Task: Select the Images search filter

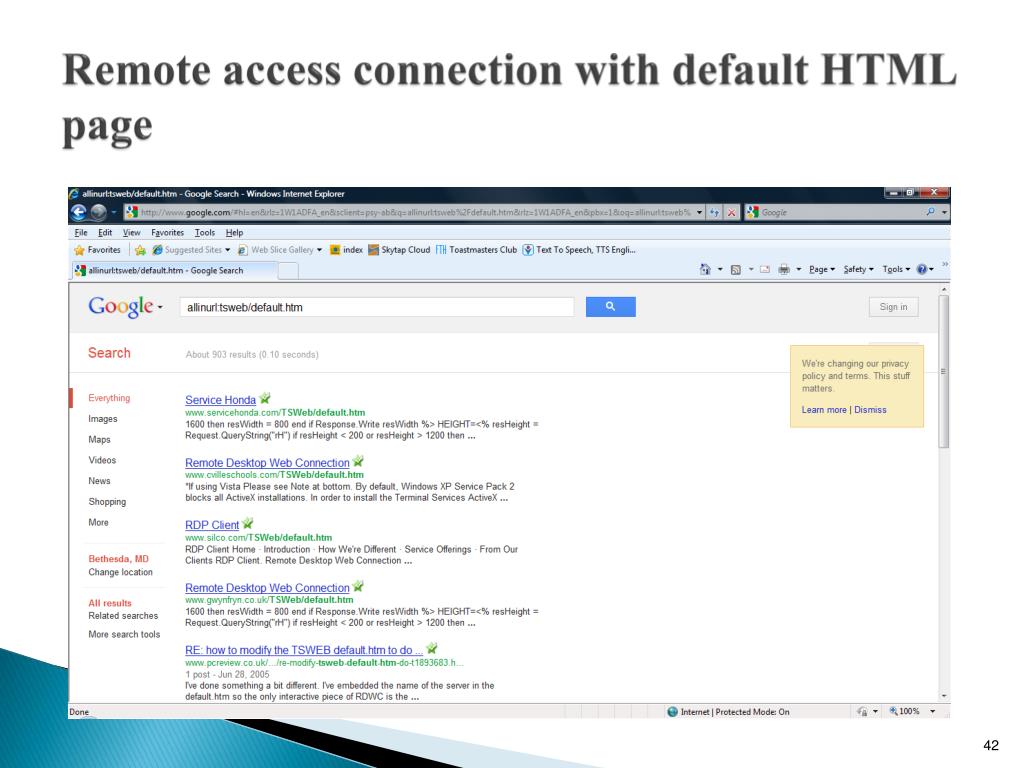Action: click(103, 419)
